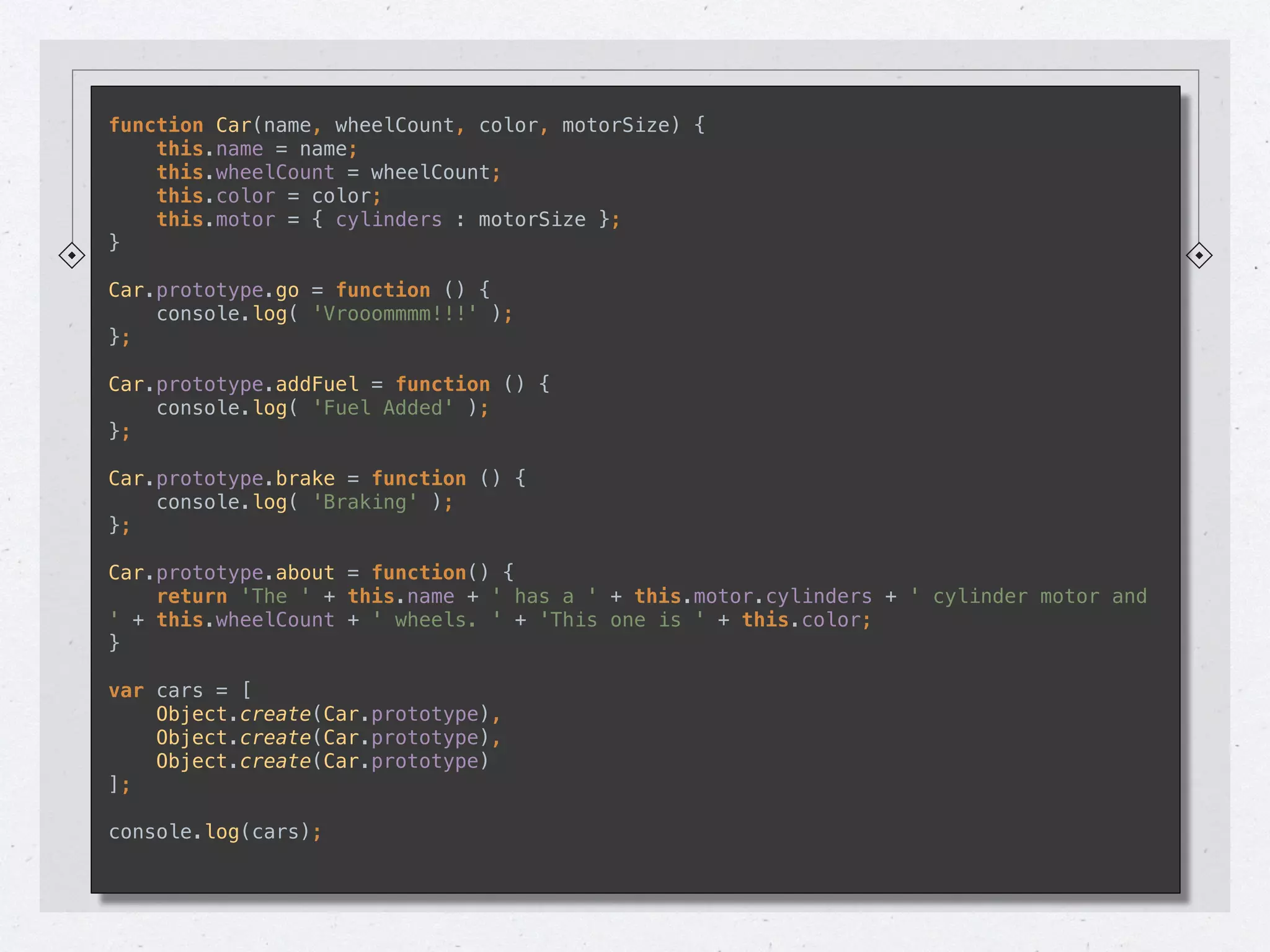This screenshot has width=1270, height=952.
Task: Click 'Car.prototype.about' definition
Action: [x=221, y=573]
